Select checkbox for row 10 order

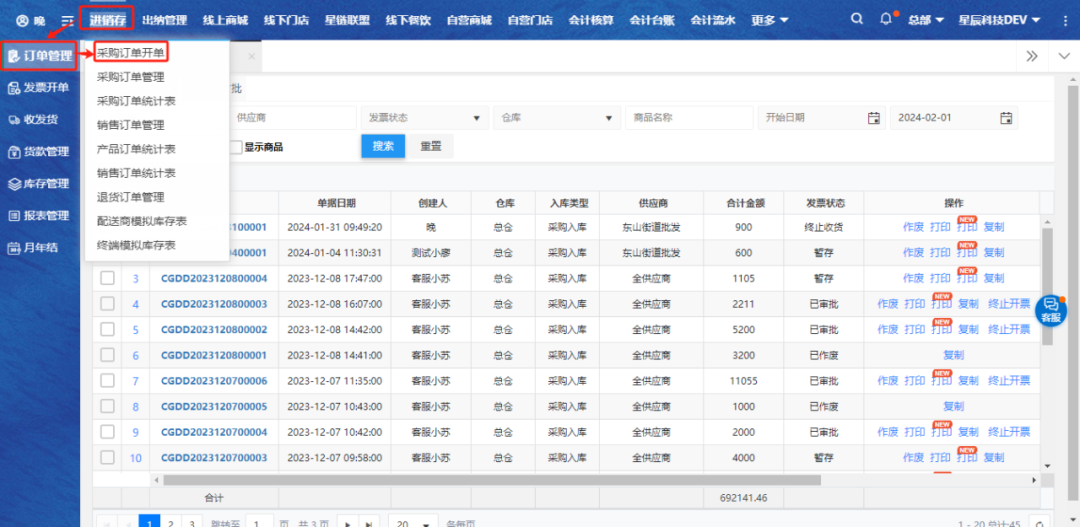pos(107,457)
